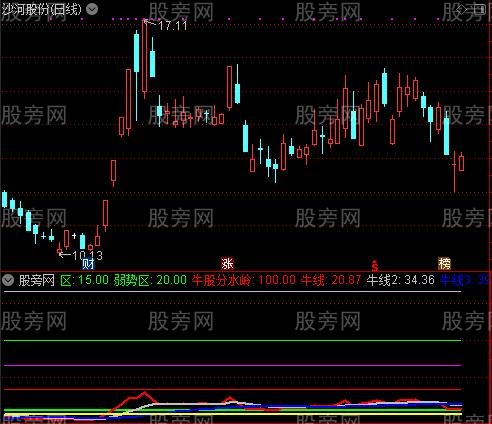This screenshot has height=424, width=492.
Task: Click the red 牛线: 20.87 value
Action: coord(331,280)
